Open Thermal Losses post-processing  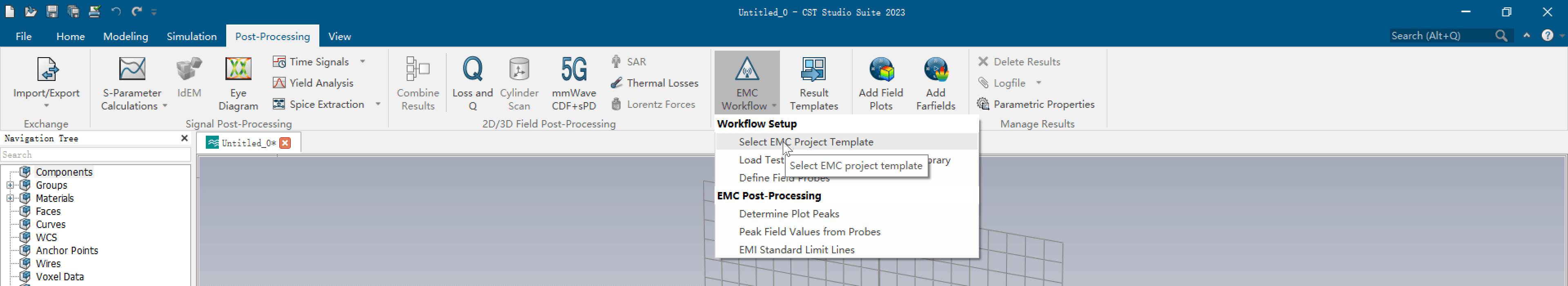pos(654,83)
